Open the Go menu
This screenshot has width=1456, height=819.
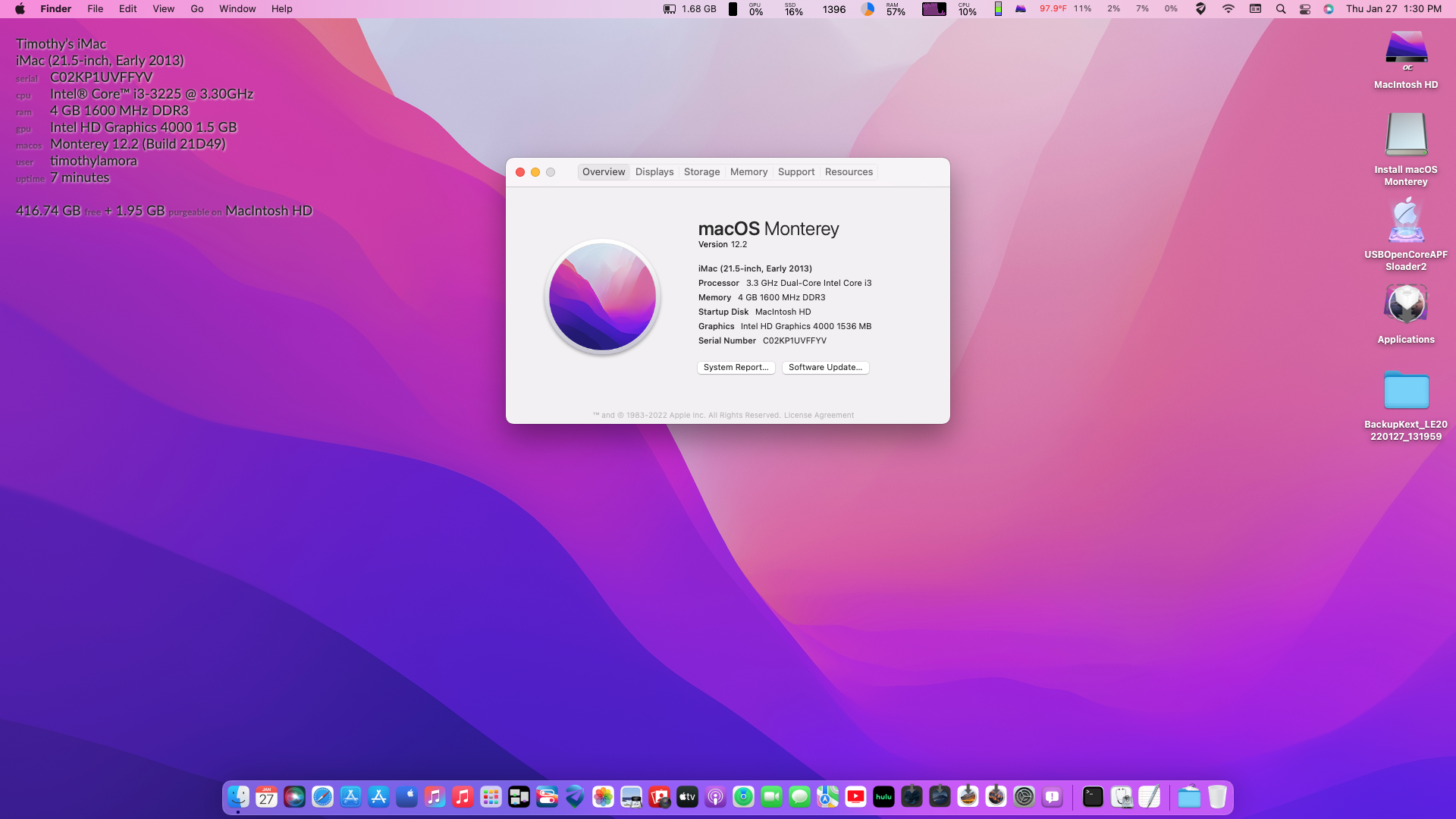click(x=197, y=9)
